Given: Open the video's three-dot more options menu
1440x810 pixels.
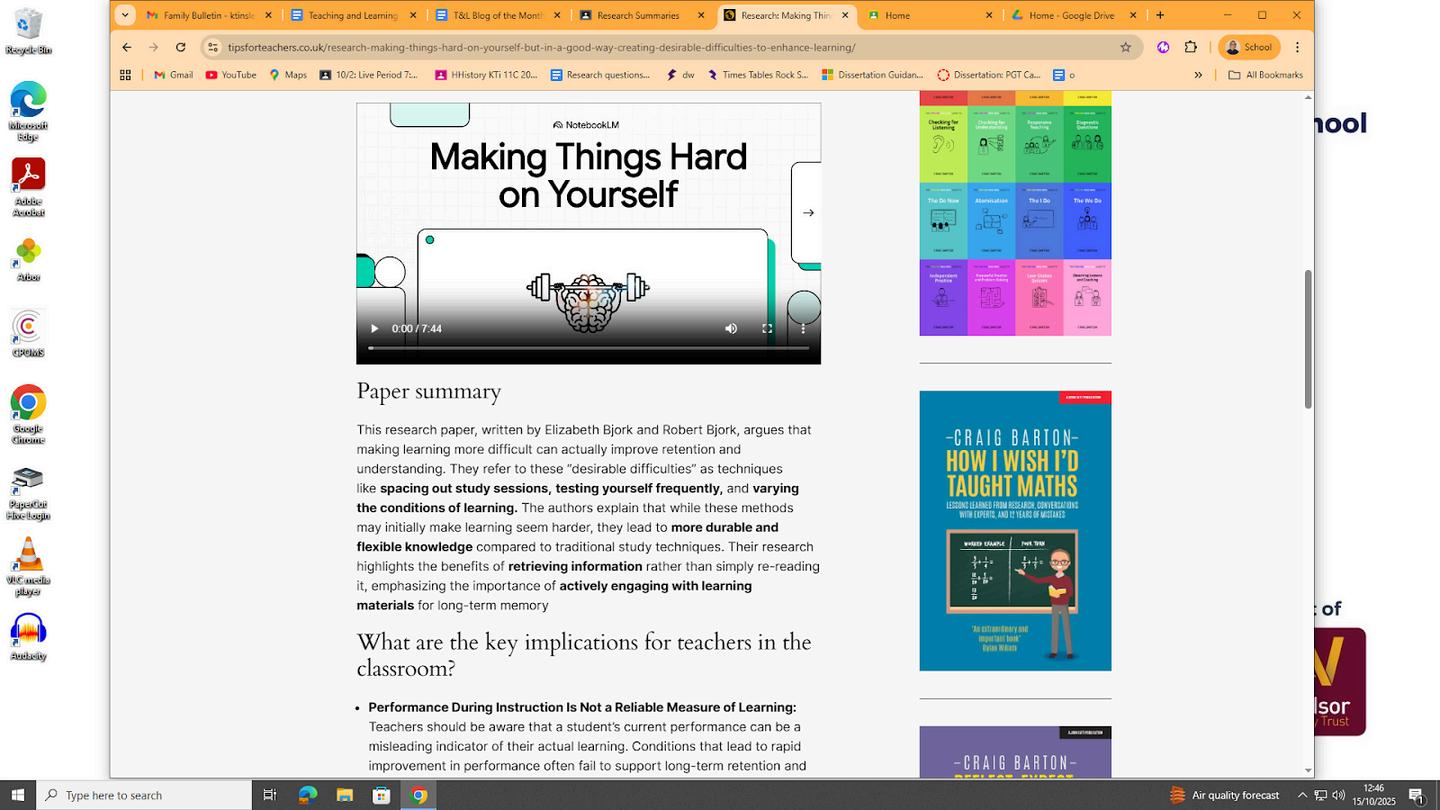Looking at the screenshot, I should point(803,329).
